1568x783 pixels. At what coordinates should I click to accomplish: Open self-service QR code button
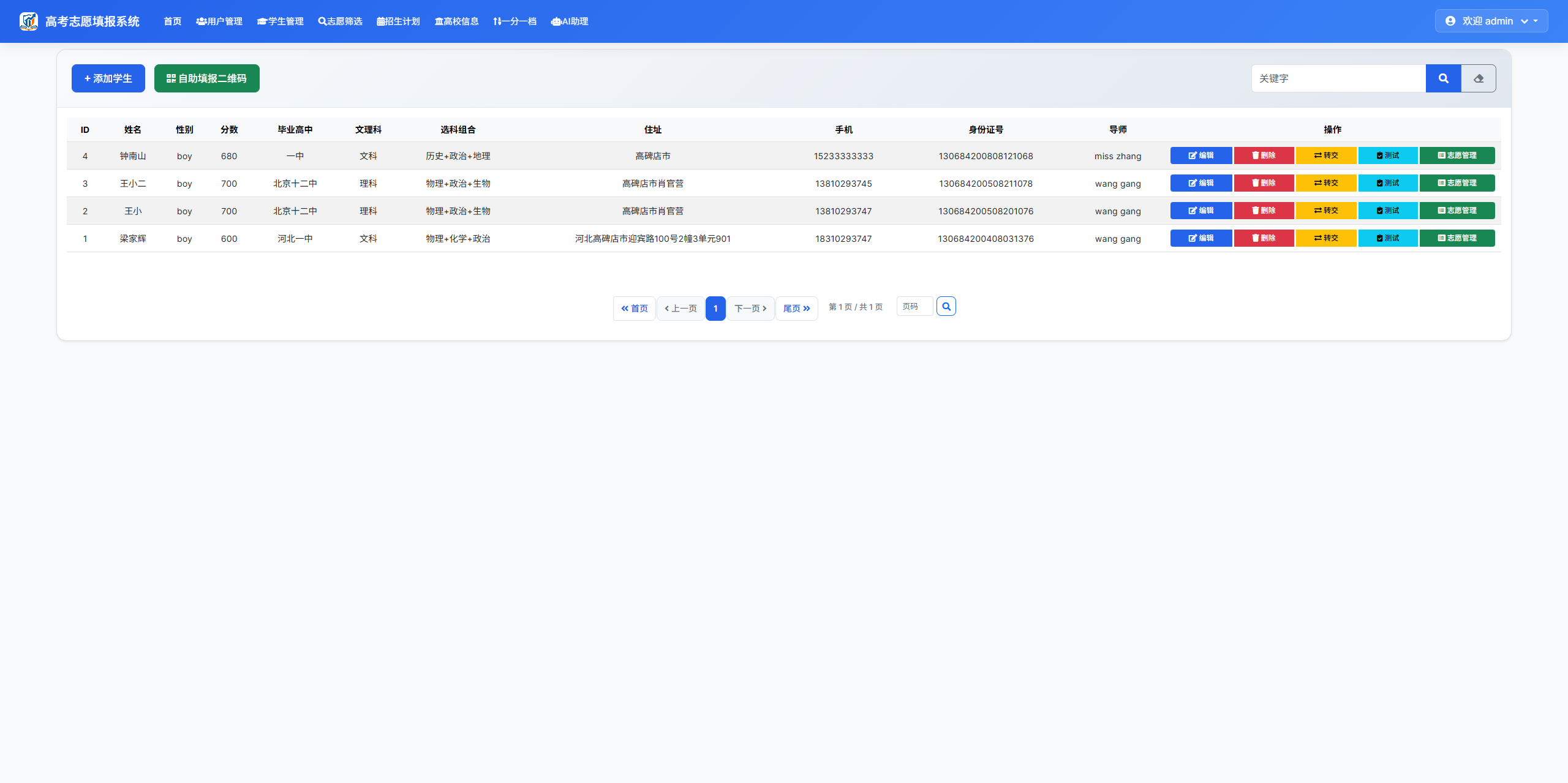(206, 78)
